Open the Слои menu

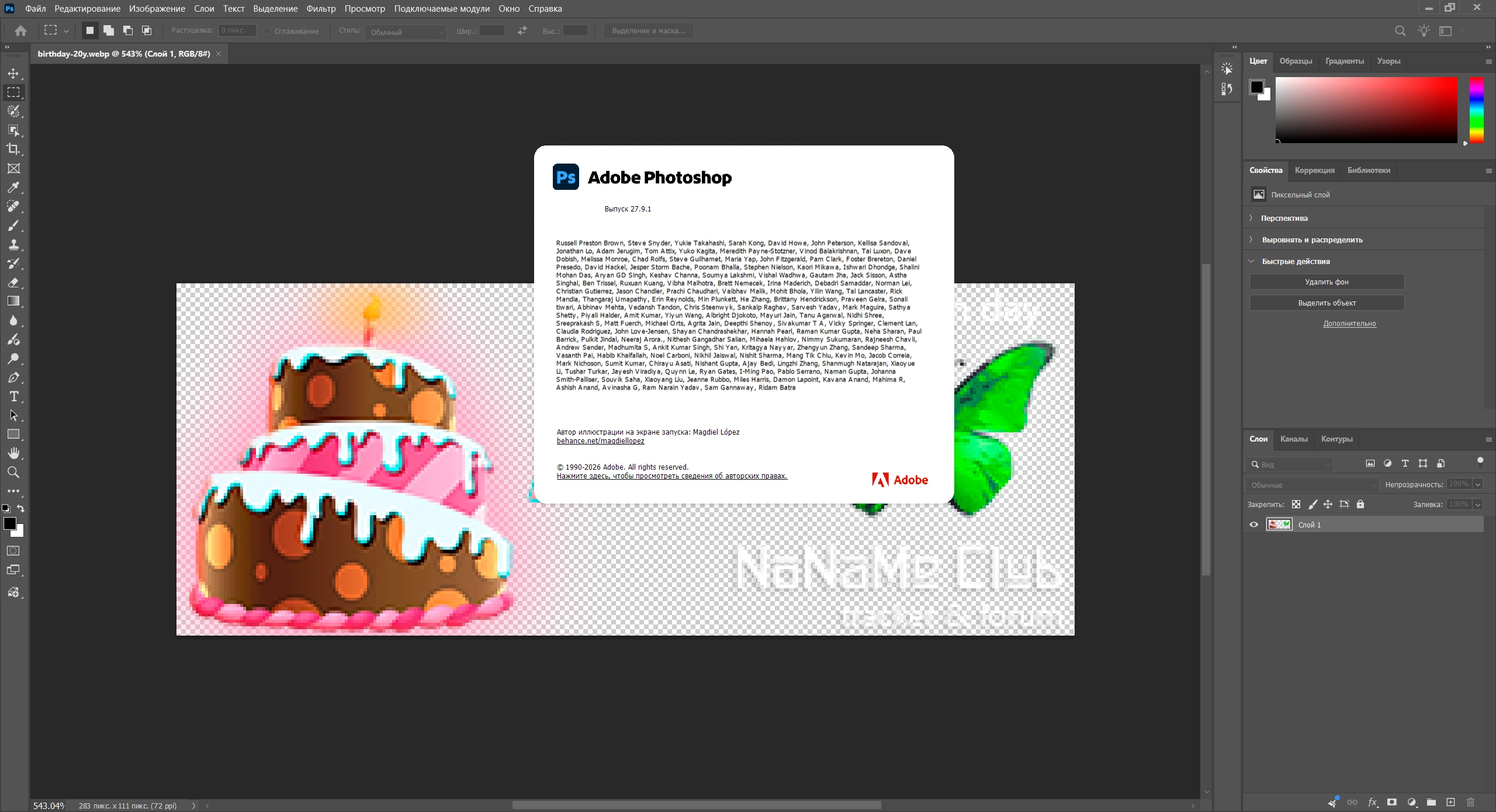(x=204, y=9)
